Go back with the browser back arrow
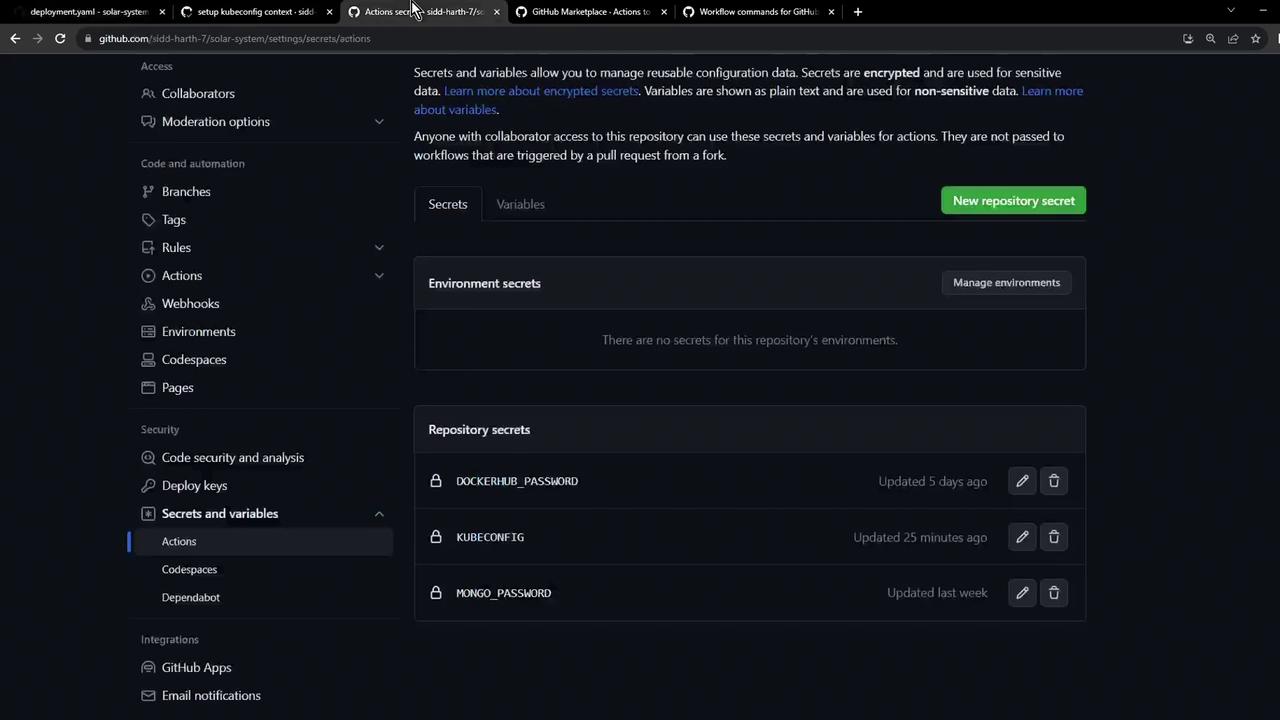The height and width of the screenshot is (720, 1280). point(15,39)
